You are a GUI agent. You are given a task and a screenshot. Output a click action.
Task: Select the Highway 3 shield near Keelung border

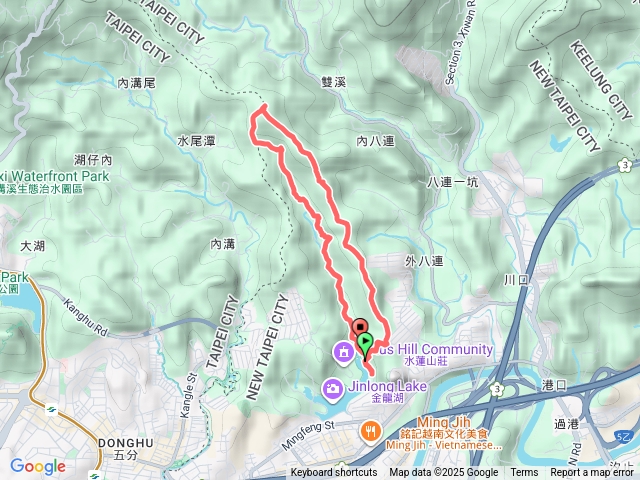tap(625, 165)
